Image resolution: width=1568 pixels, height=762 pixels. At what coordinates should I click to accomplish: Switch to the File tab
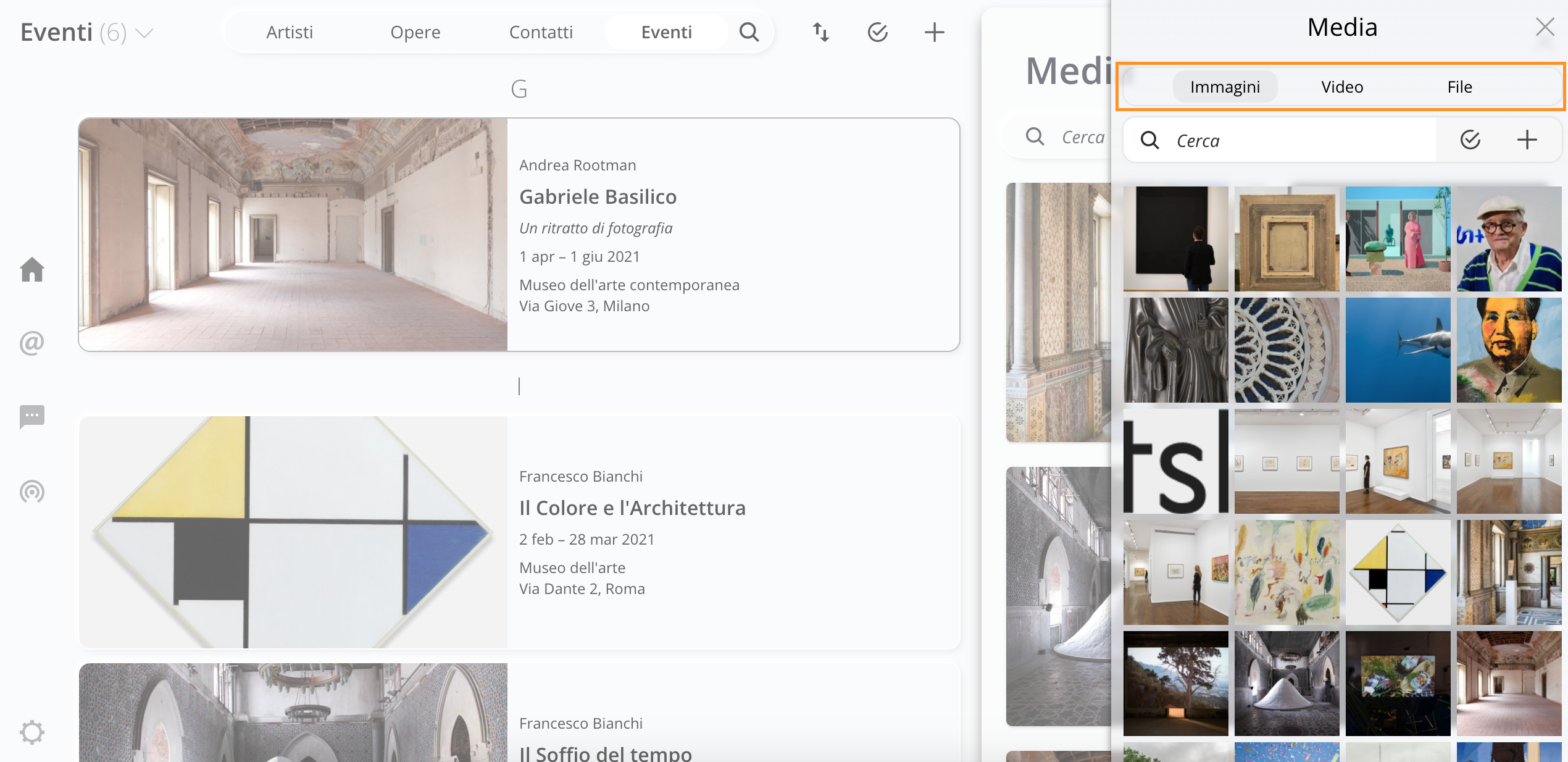point(1459,87)
